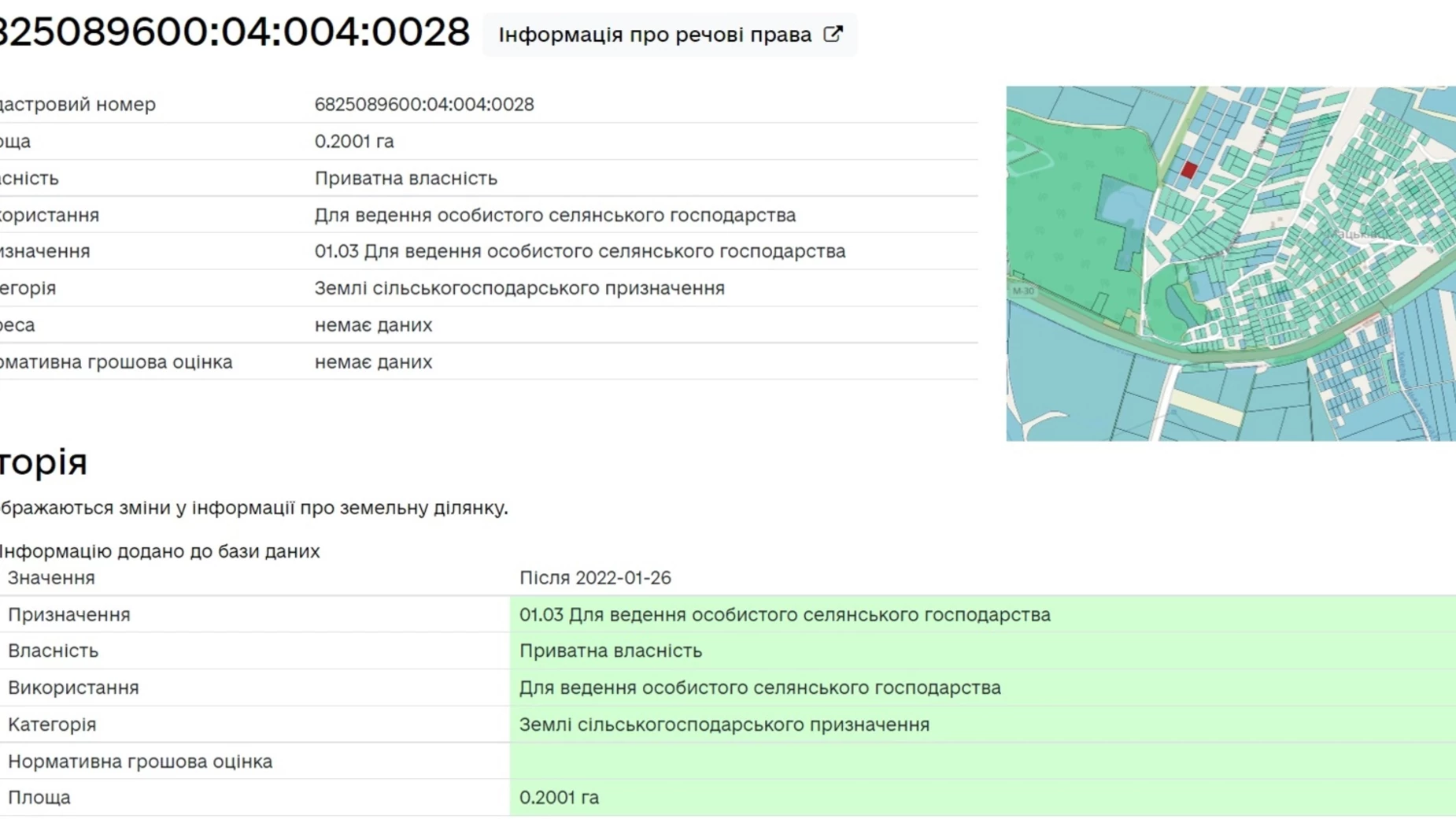
Task: Click the Приватна власність value in the top table
Action: point(406,179)
